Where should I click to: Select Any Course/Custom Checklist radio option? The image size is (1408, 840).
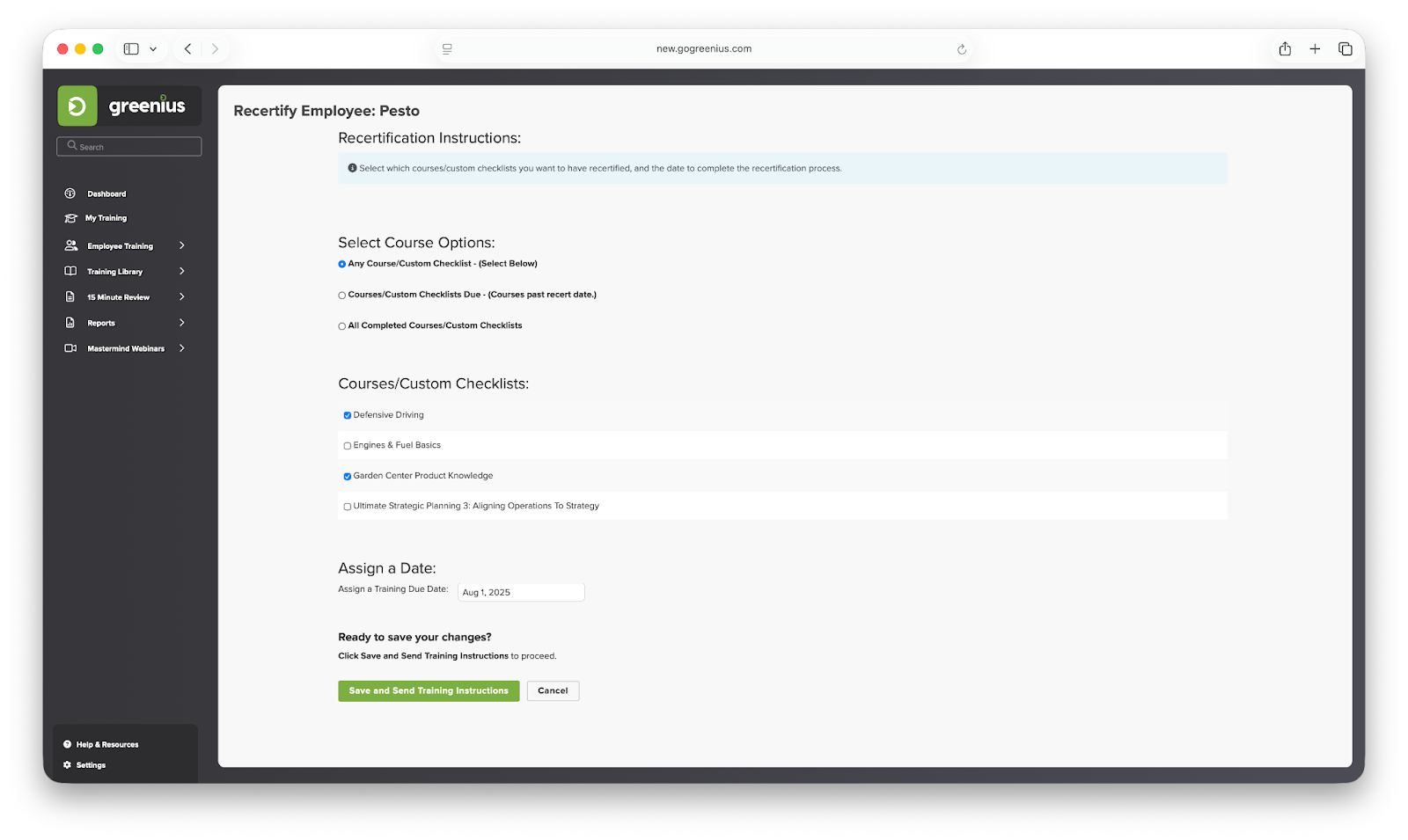[342, 264]
